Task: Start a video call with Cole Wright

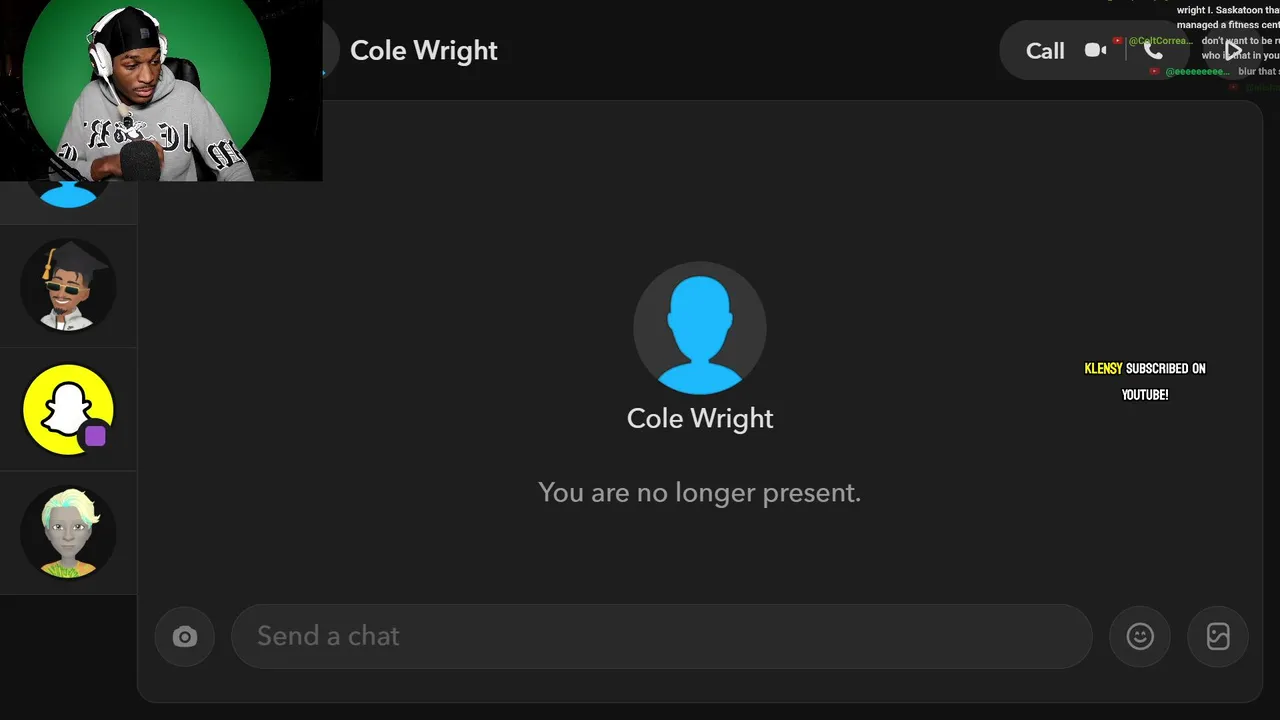Action: point(1095,50)
